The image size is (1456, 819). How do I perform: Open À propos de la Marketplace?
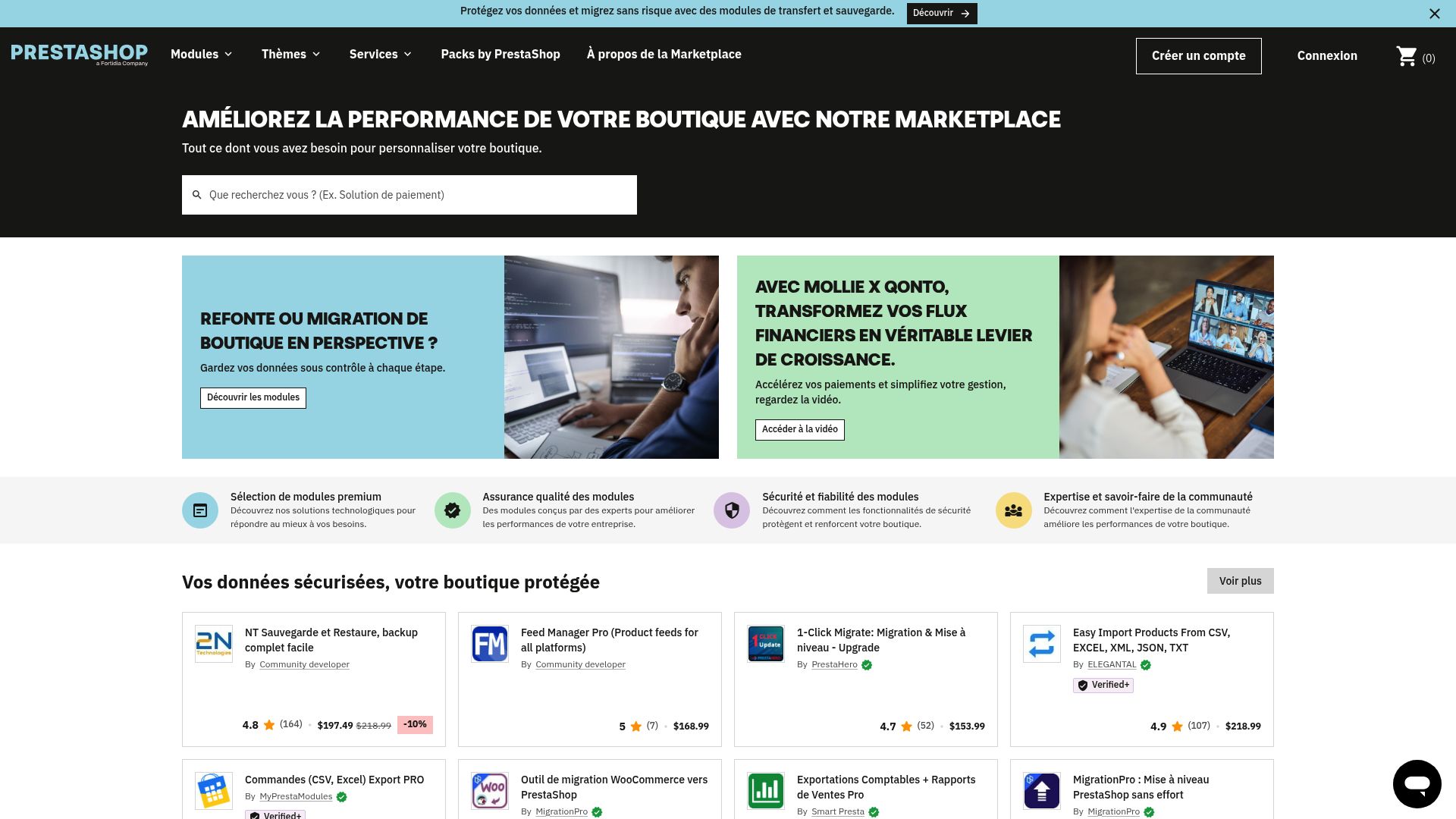664,54
